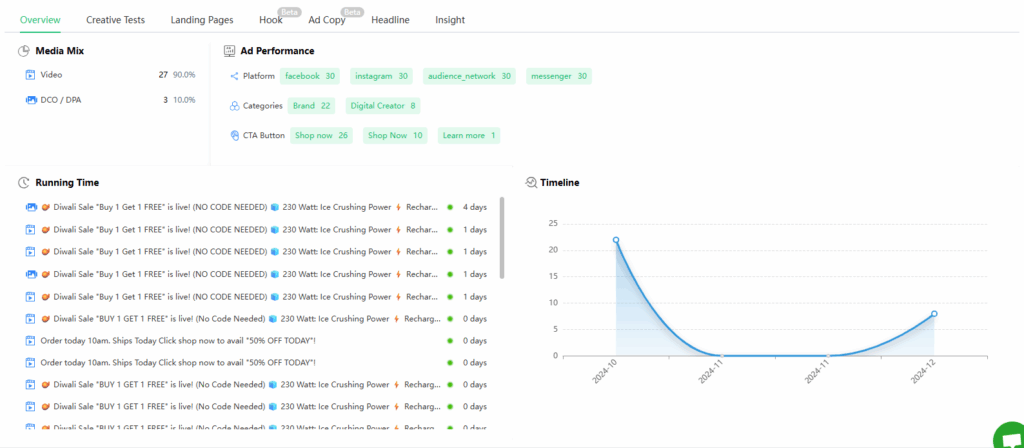
Task: Click the Platform share icon
Action: [x=234, y=76]
